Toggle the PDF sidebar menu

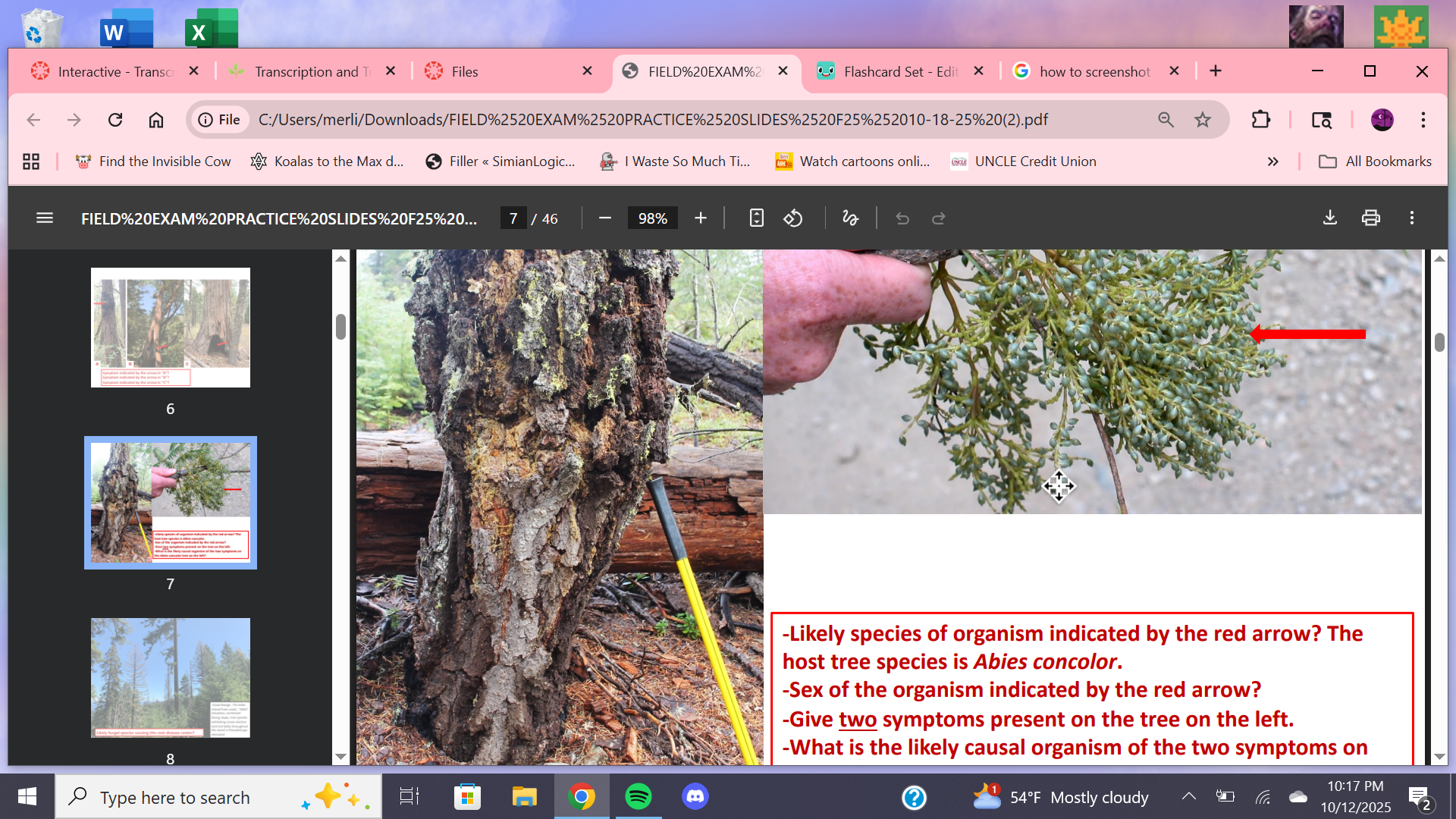pyautogui.click(x=45, y=218)
